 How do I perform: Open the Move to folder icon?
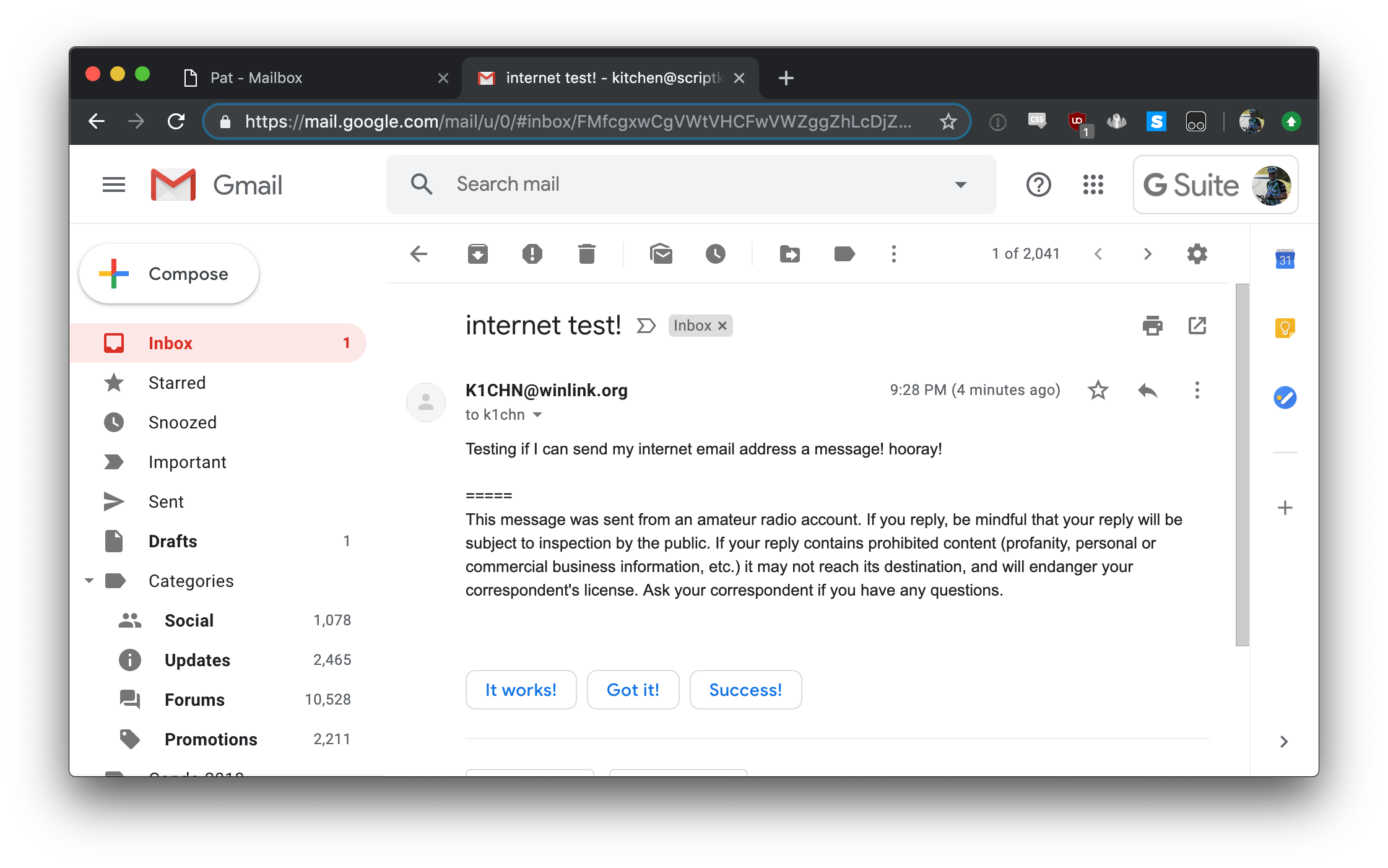789,254
